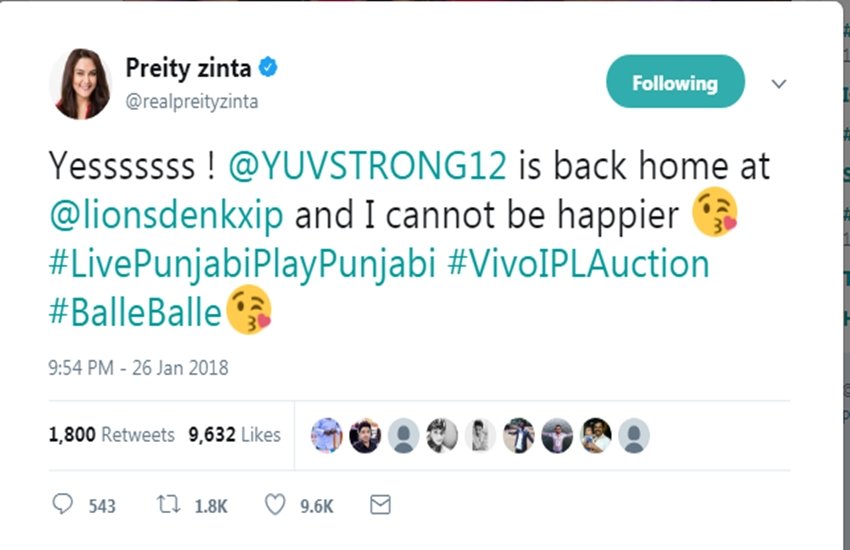The height and width of the screenshot is (550, 850).
Task: Click the first liker avatar in the row
Action: pyautogui.click(x=326, y=435)
